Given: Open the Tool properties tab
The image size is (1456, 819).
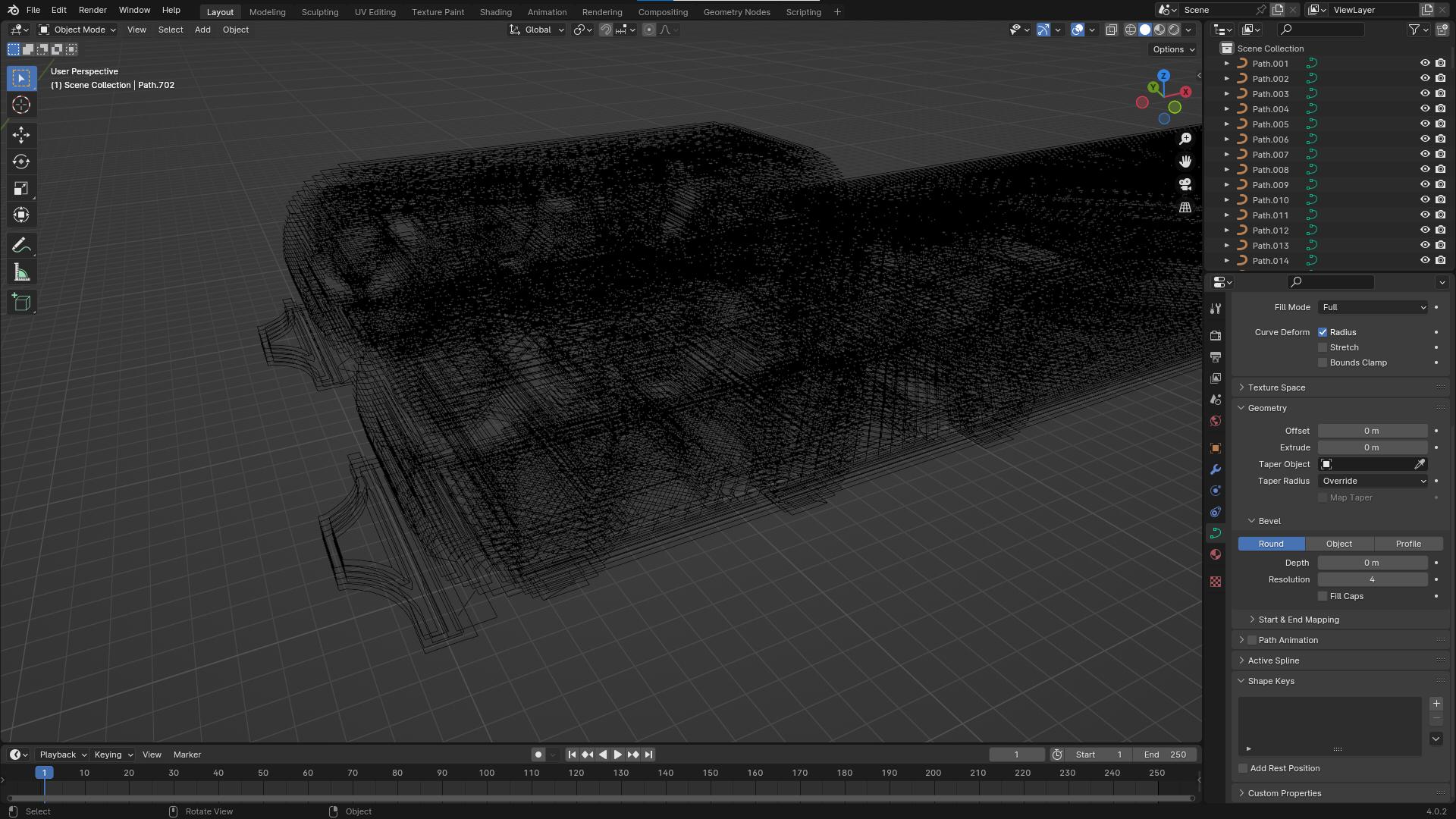Looking at the screenshot, I should coord(1216,309).
